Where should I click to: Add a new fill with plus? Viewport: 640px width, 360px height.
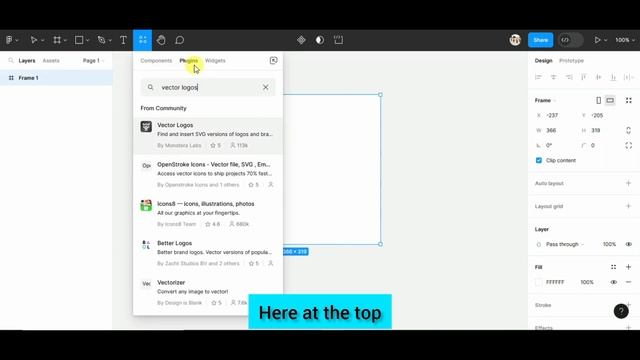629,267
